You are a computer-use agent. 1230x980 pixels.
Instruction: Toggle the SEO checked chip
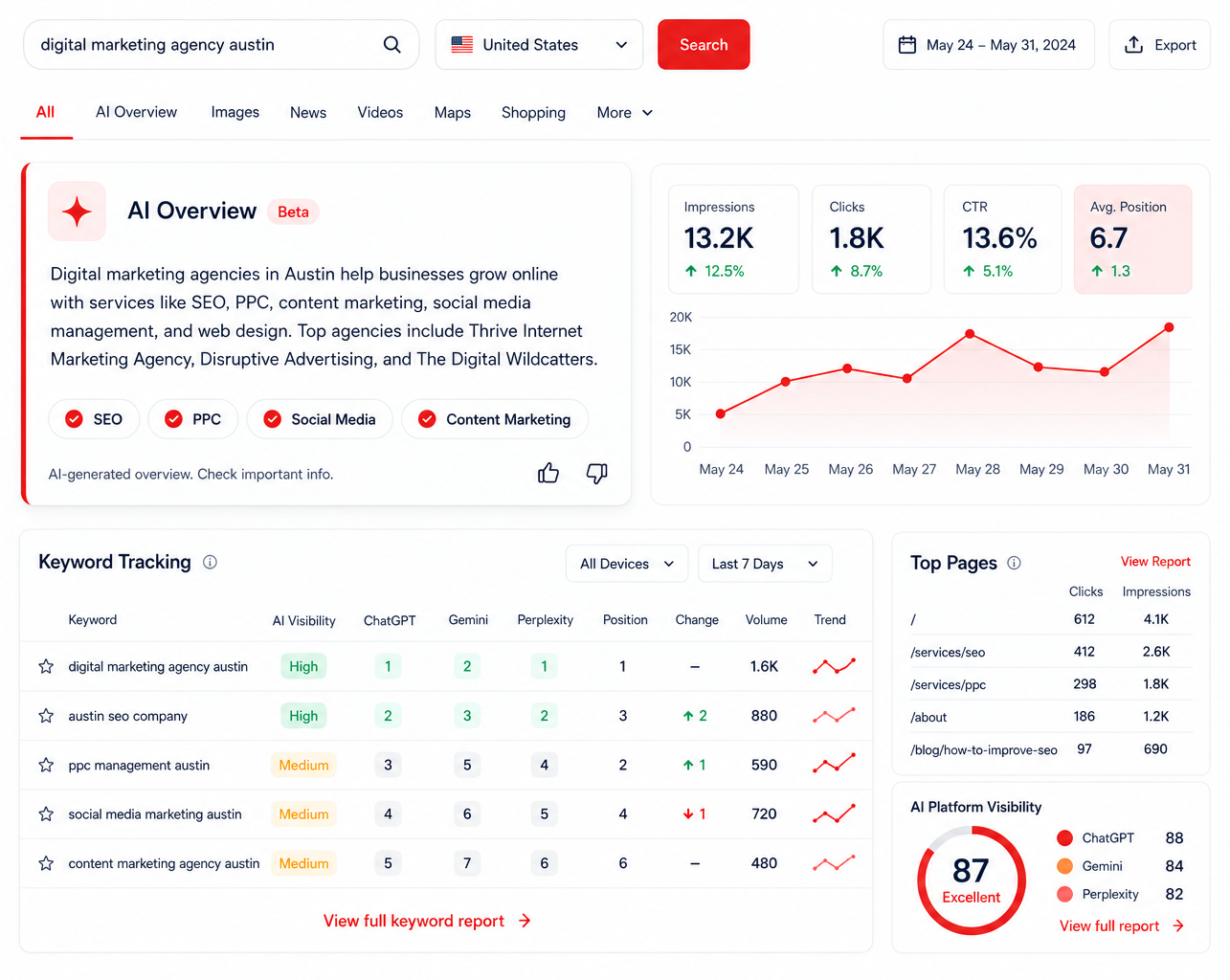click(95, 419)
